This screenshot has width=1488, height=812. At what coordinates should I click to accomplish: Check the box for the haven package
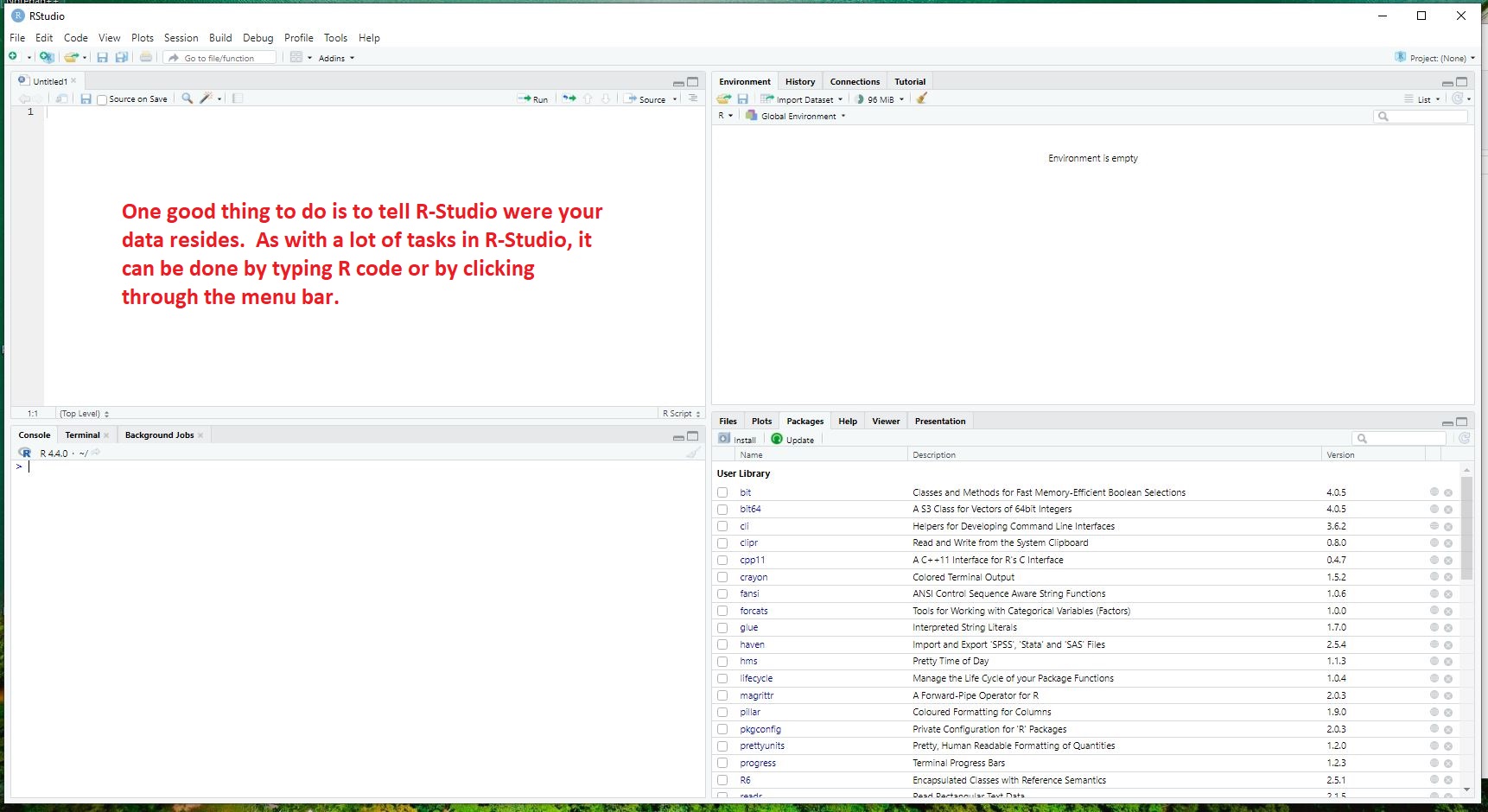(x=722, y=644)
